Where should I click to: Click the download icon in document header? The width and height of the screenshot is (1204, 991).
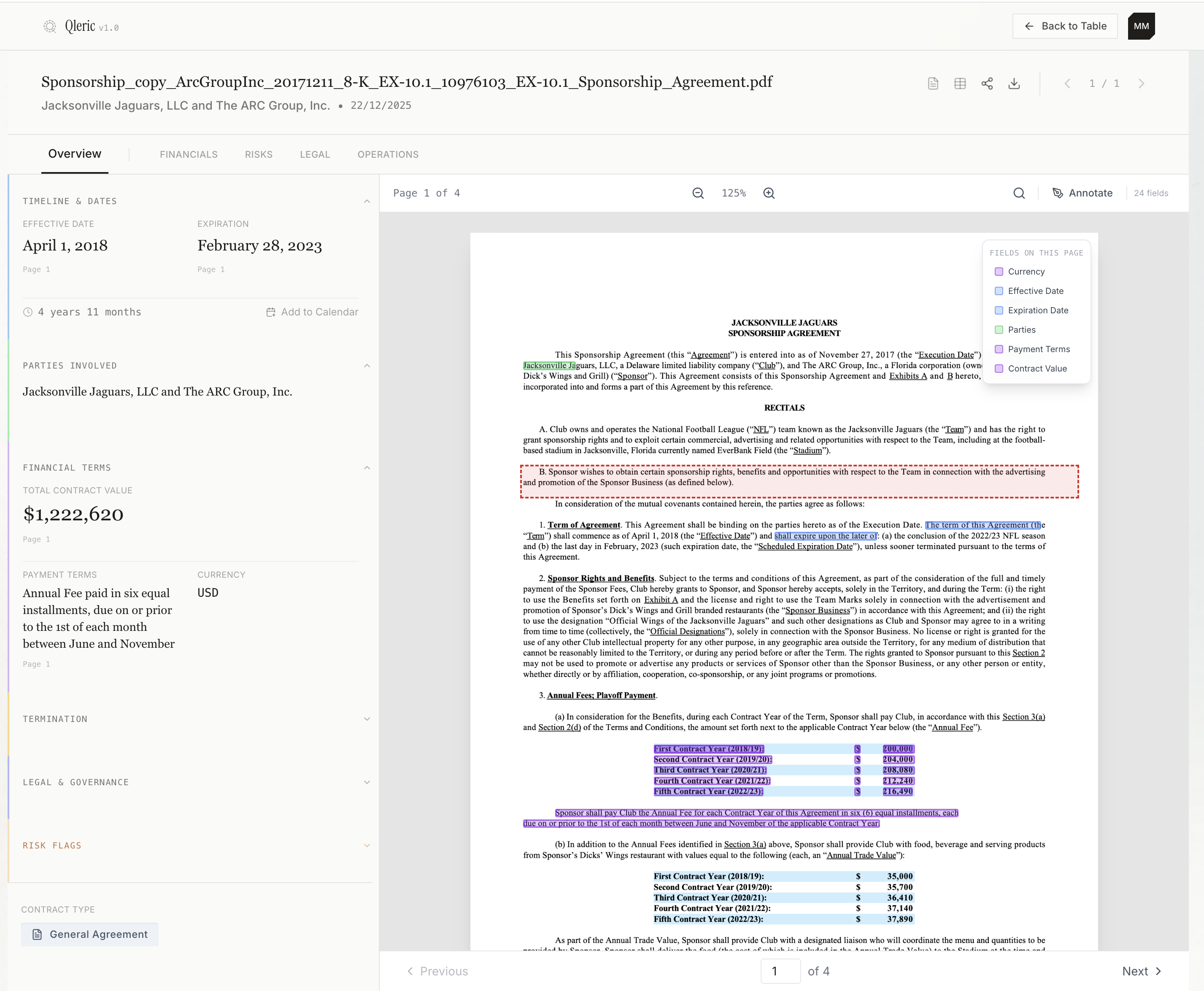[1014, 83]
